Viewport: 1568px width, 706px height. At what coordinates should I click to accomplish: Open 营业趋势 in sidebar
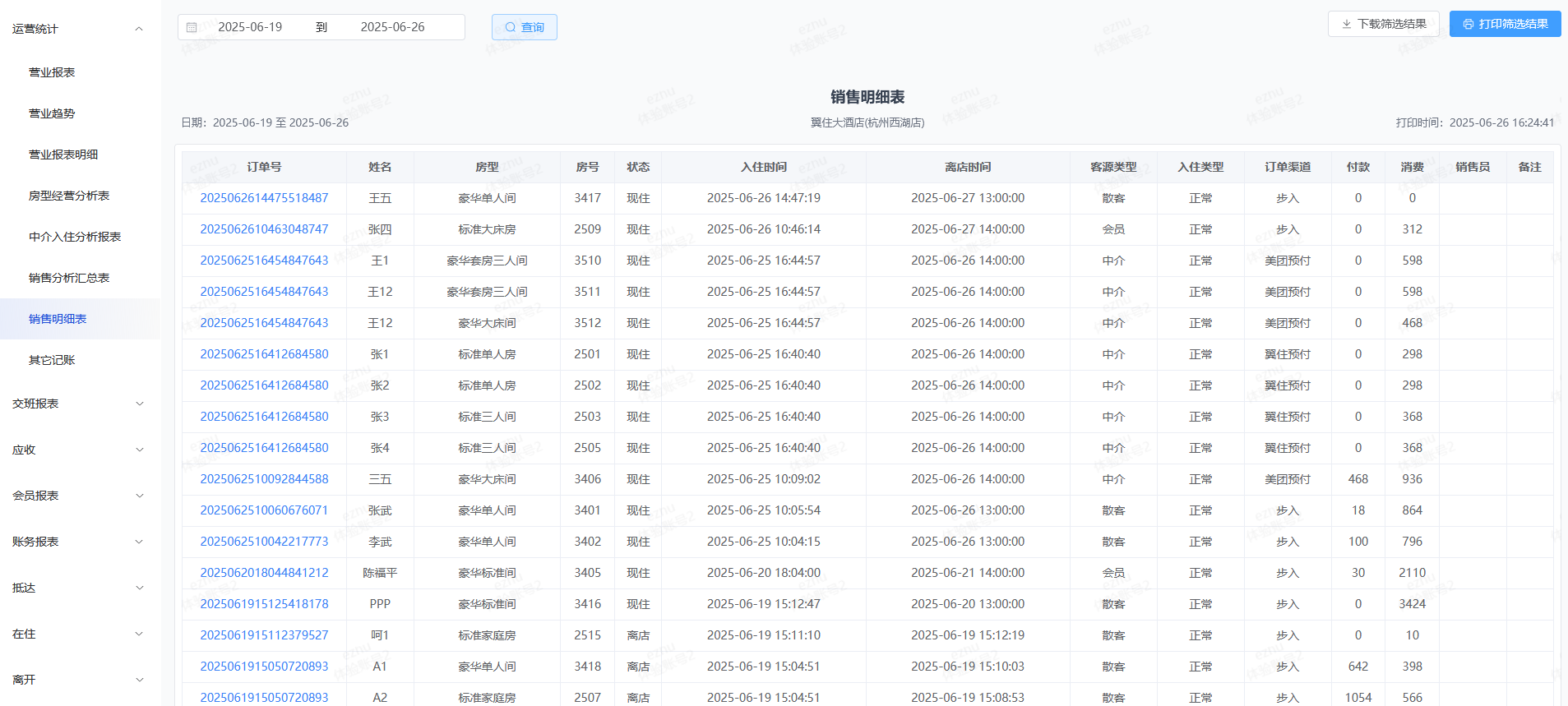(52, 113)
